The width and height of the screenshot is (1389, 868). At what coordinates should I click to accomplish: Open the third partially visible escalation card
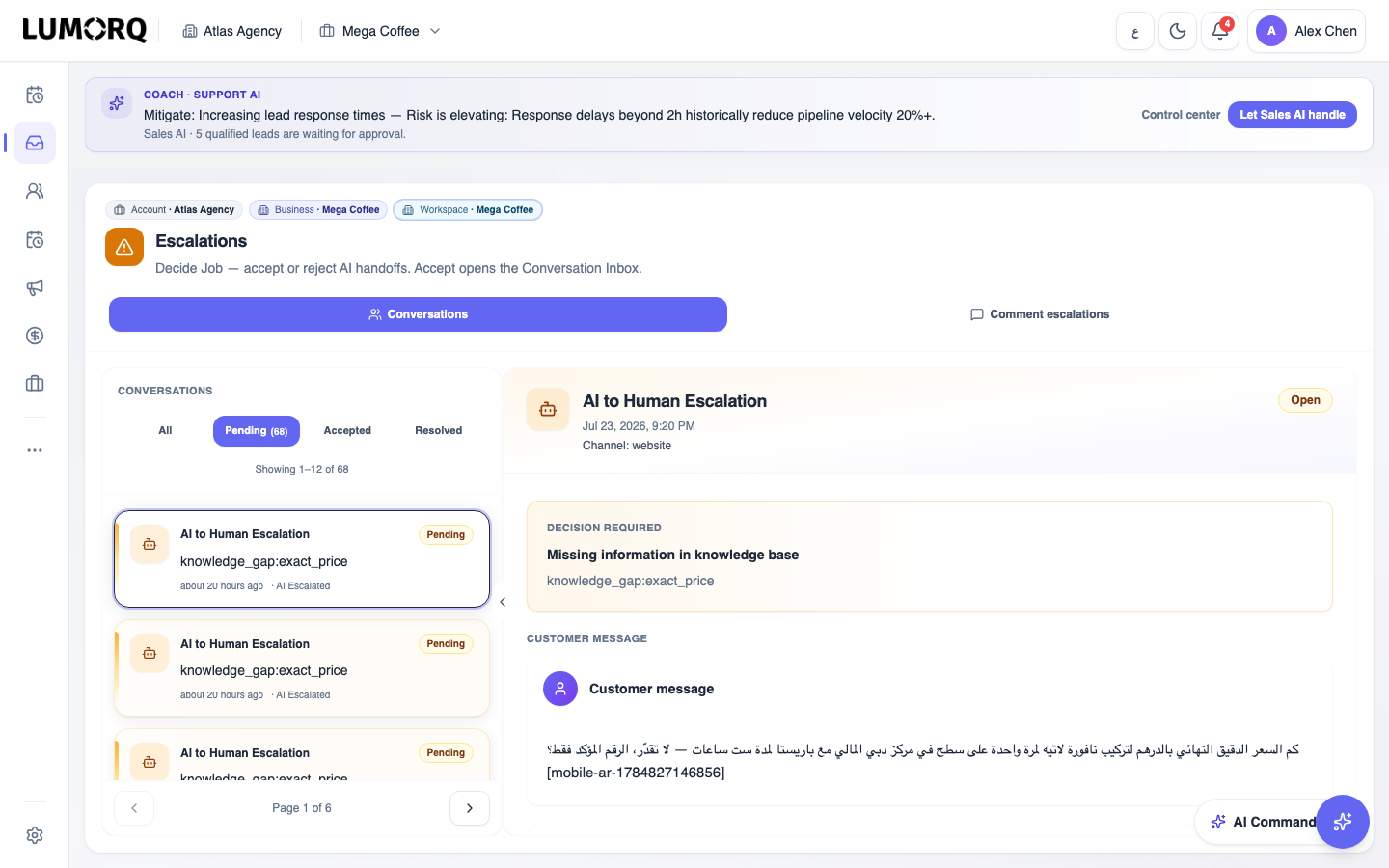tap(302, 755)
